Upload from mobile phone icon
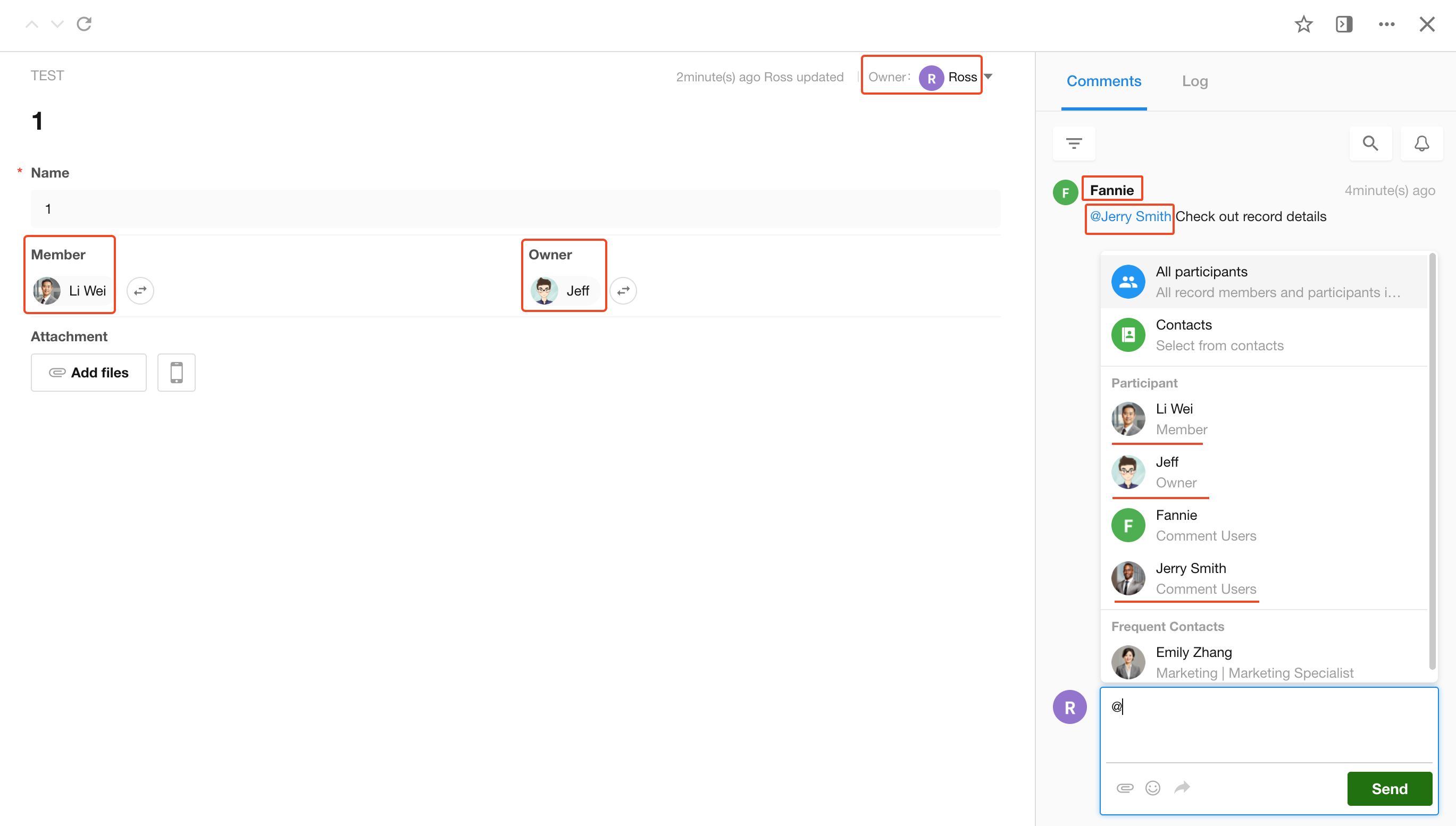The height and width of the screenshot is (826, 1456). point(177,373)
